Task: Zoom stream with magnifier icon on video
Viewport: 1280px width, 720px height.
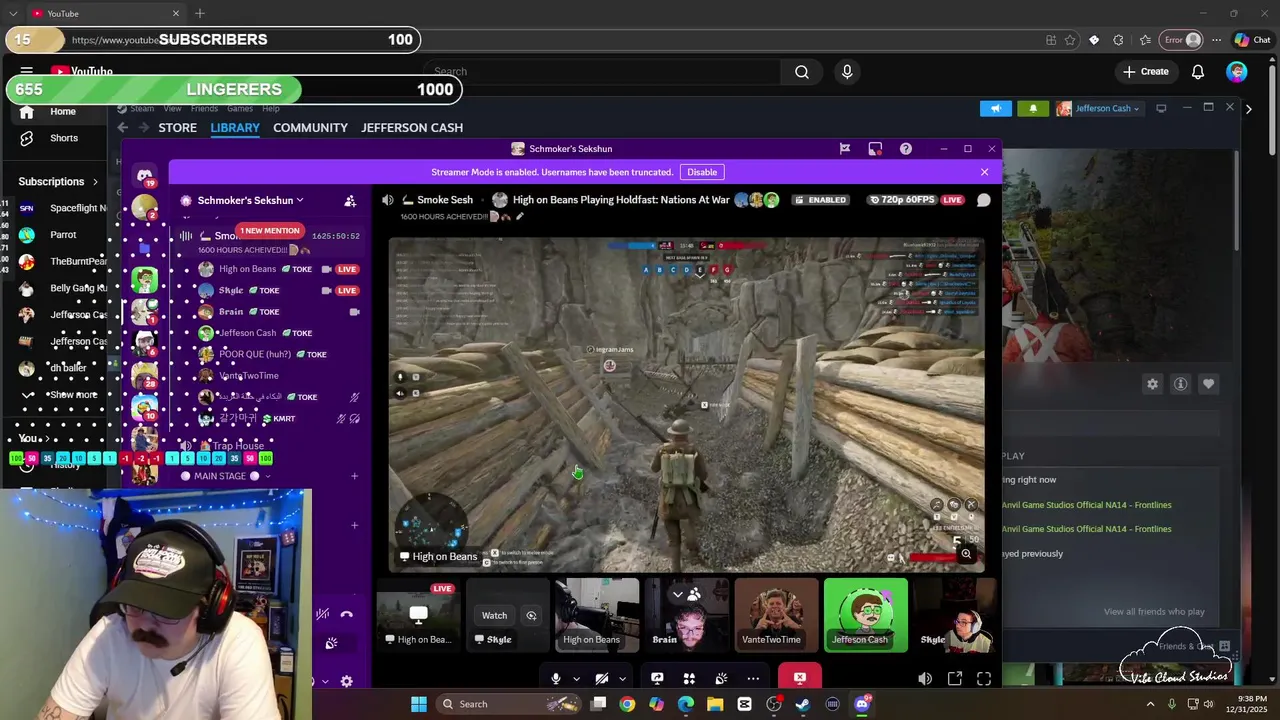Action: tap(966, 553)
